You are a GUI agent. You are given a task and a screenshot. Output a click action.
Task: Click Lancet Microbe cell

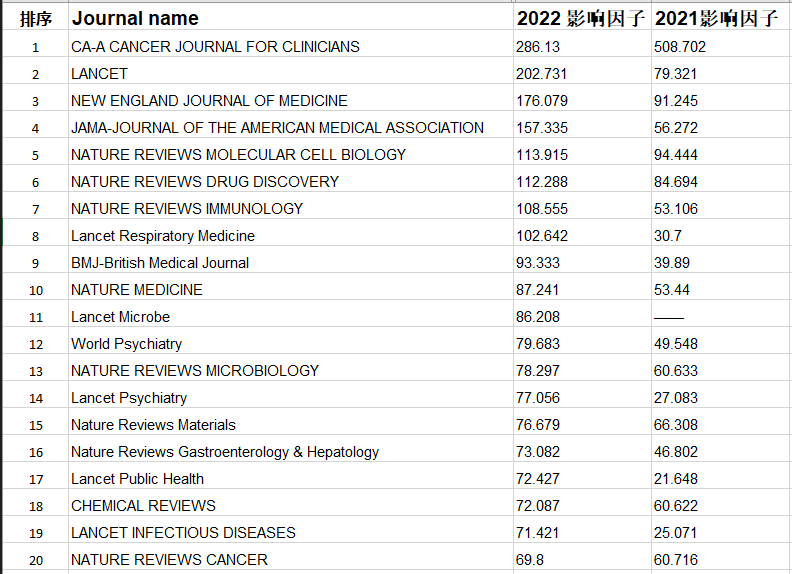[x=290, y=313]
